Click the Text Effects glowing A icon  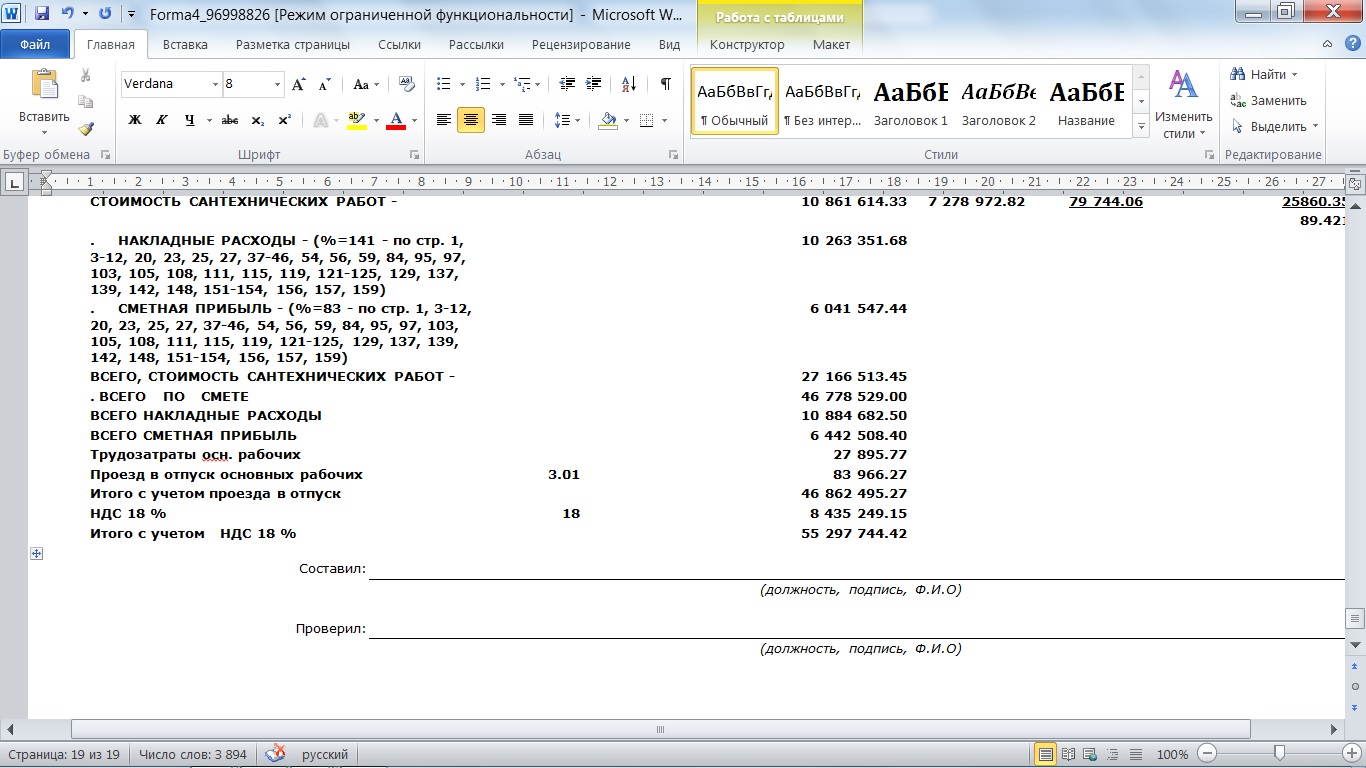pyautogui.click(x=320, y=120)
